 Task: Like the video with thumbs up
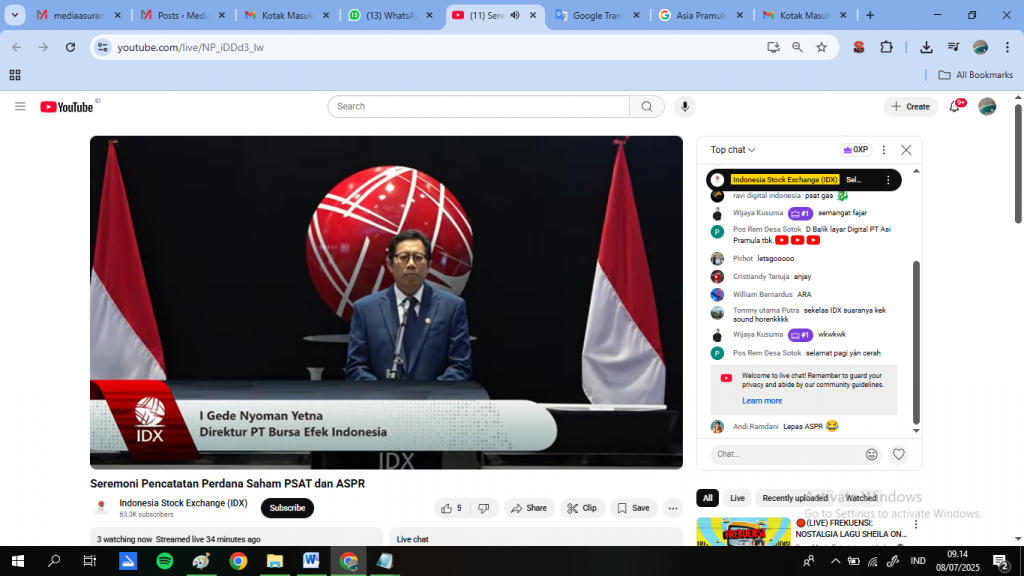point(451,508)
